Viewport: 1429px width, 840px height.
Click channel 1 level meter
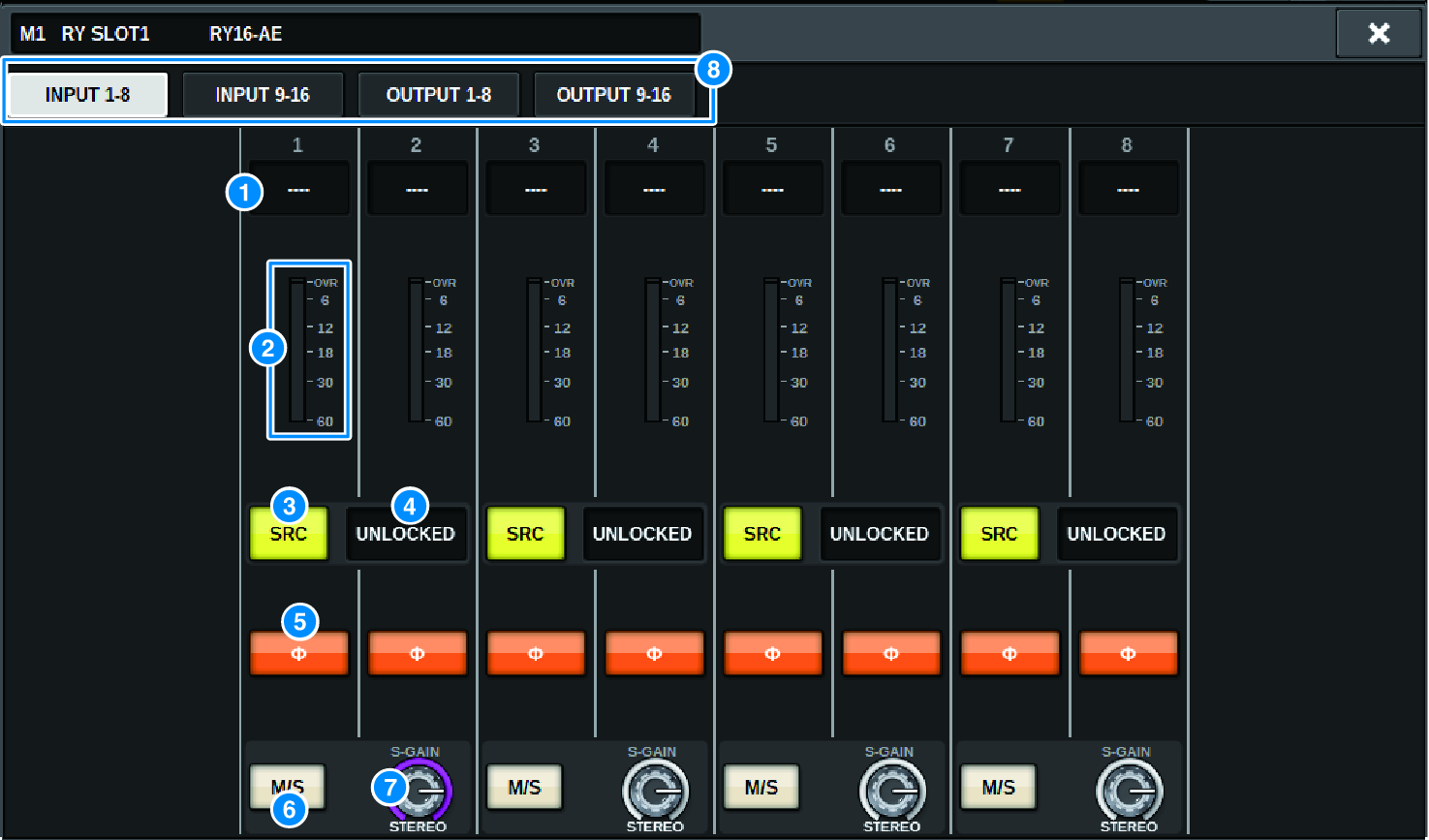[x=298, y=351]
